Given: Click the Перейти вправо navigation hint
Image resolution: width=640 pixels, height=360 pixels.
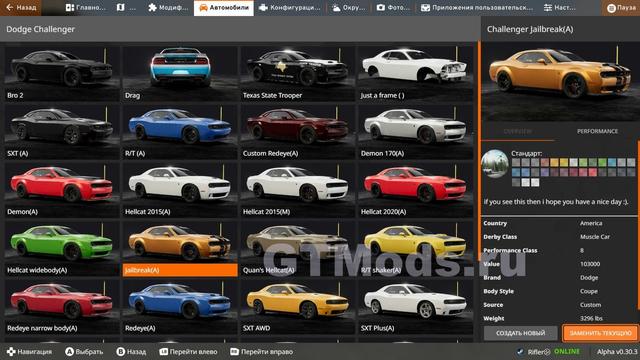Looking at the screenshot, I should [x=261, y=351].
